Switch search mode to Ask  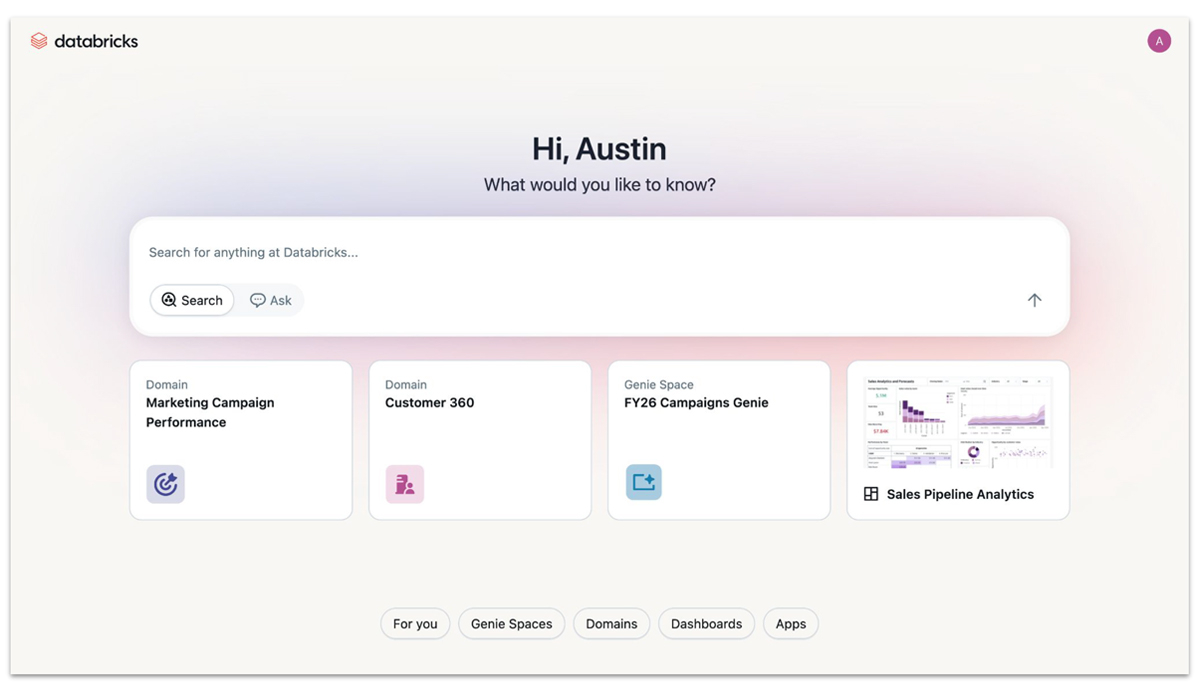coord(271,300)
